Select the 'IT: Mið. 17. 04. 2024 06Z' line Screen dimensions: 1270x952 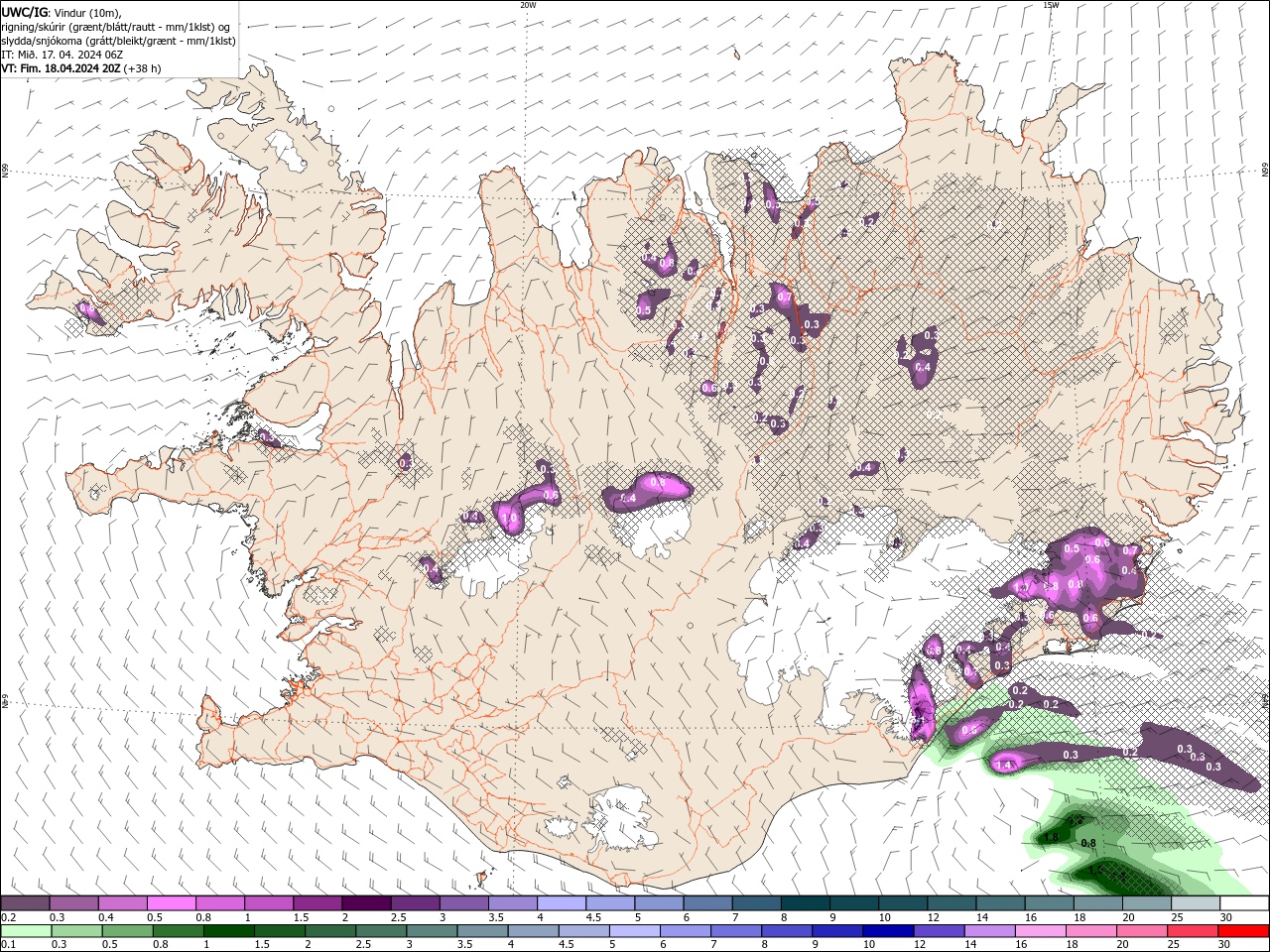[64, 55]
